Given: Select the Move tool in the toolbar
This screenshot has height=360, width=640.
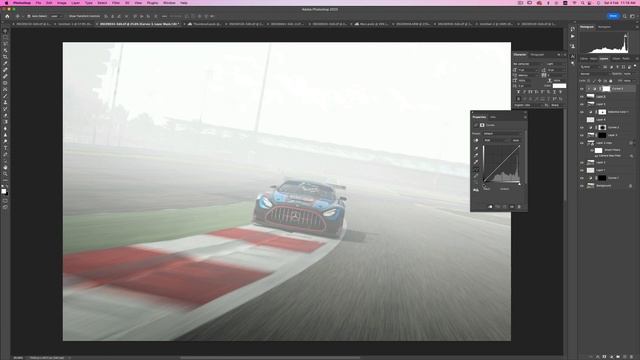Looking at the screenshot, I should tap(5, 31).
